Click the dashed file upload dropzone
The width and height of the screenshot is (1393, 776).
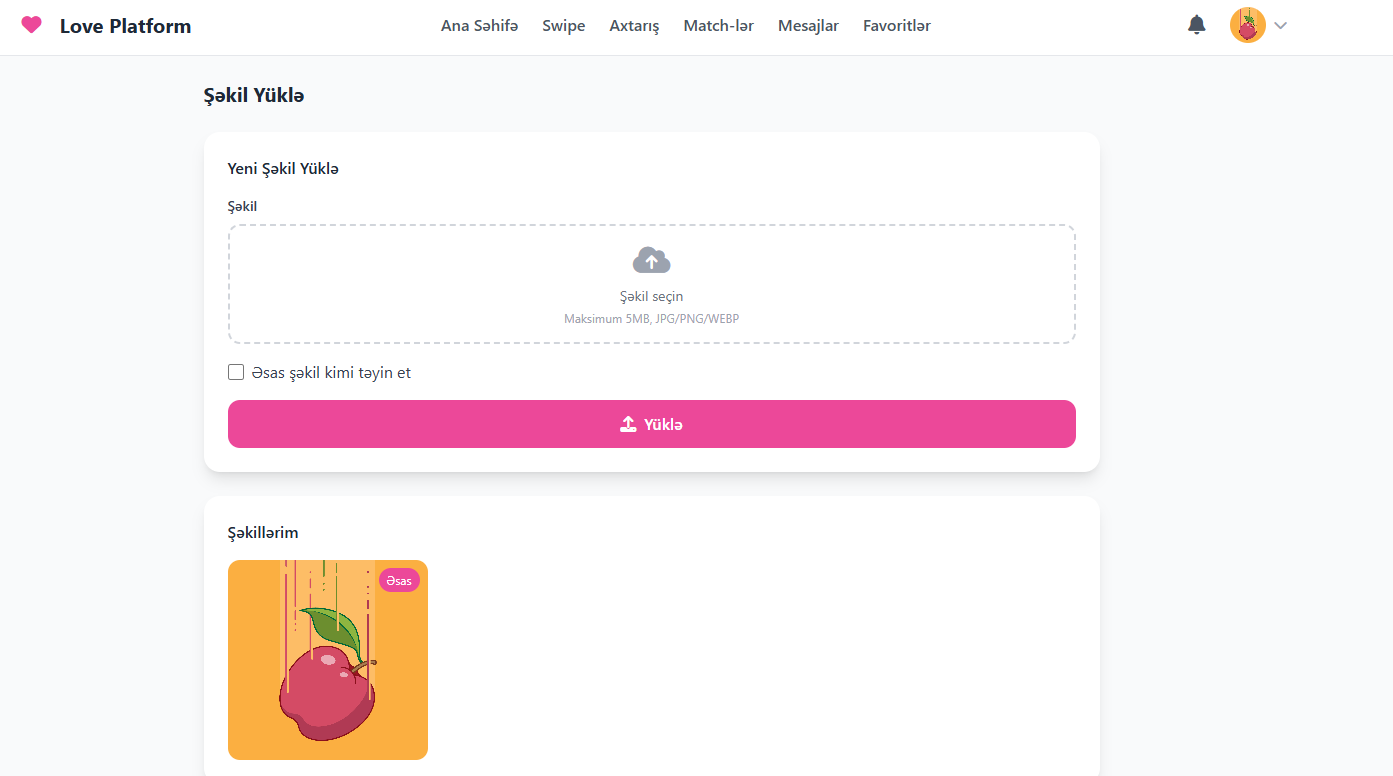click(652, 284)
